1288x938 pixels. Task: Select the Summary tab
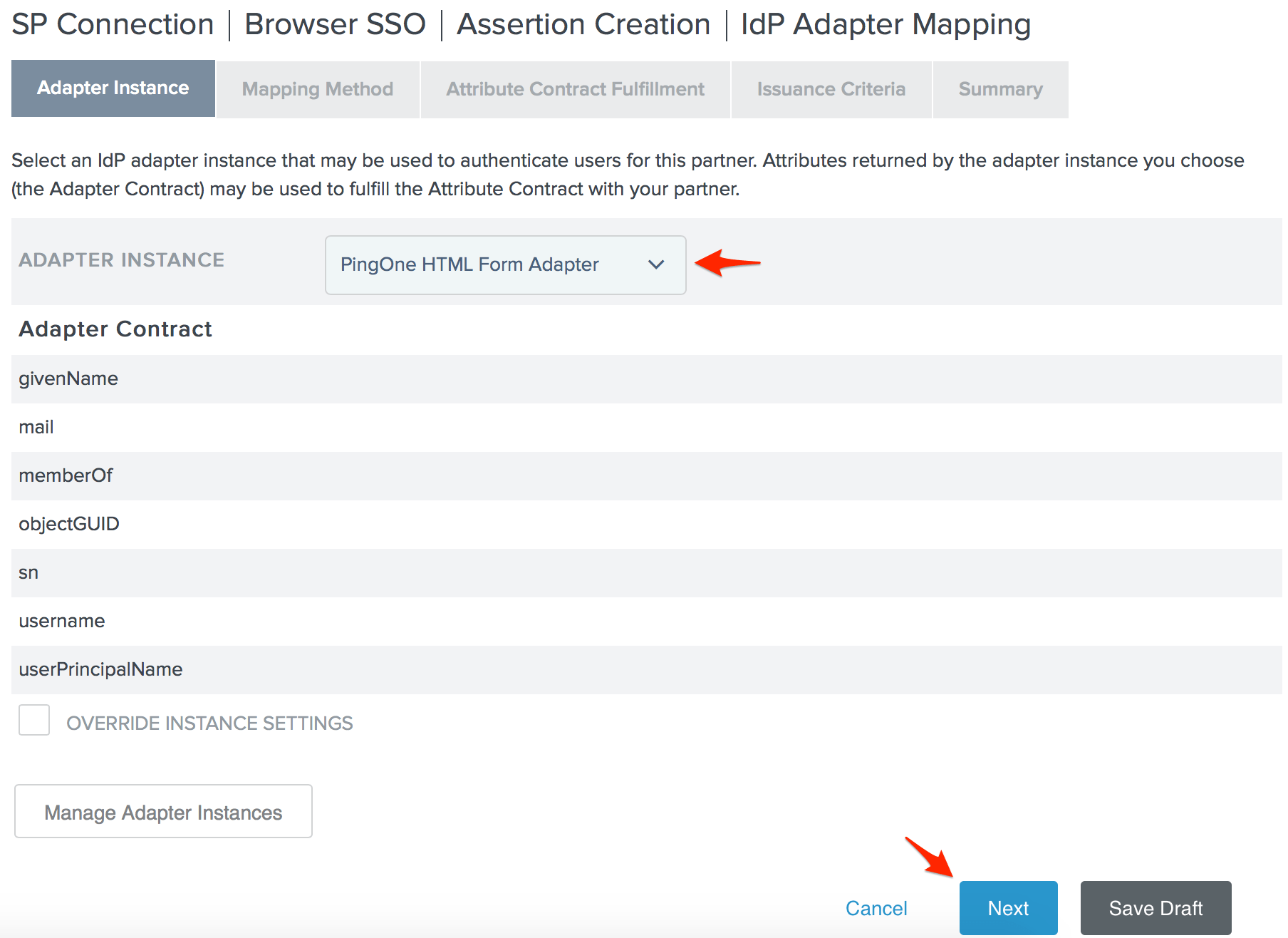(x=1000, y=89)
